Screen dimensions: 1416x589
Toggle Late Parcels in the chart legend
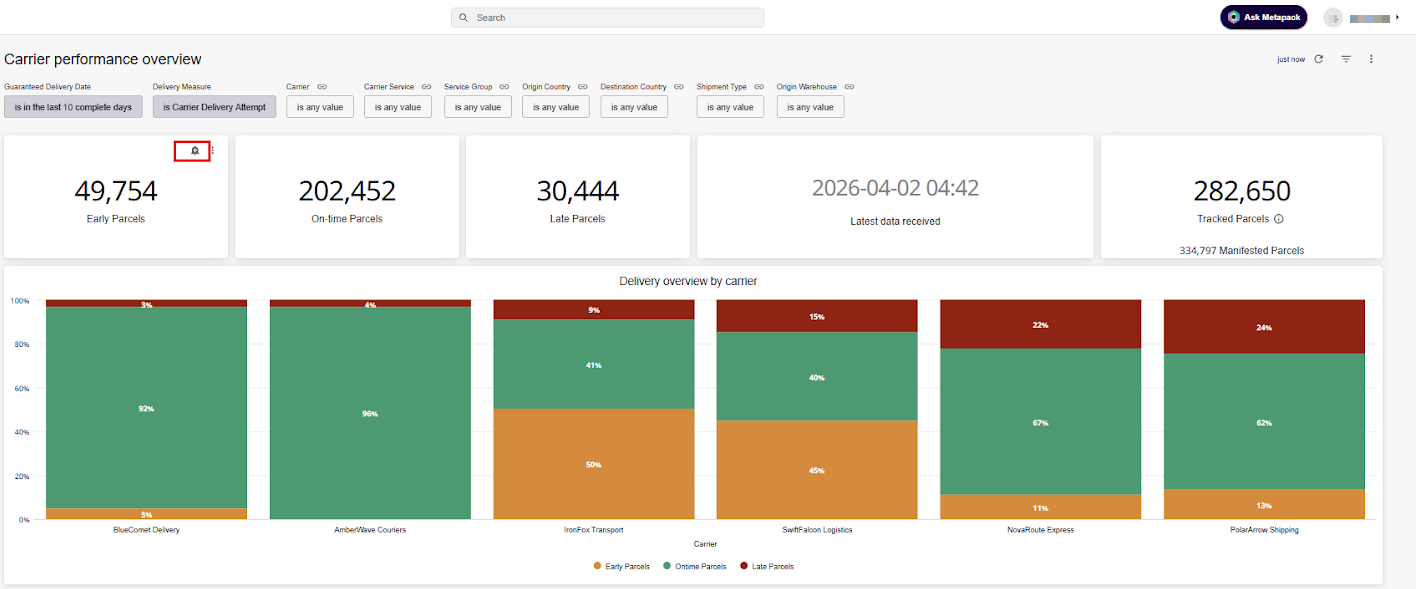pyautogui.click(x=768, y=566)
